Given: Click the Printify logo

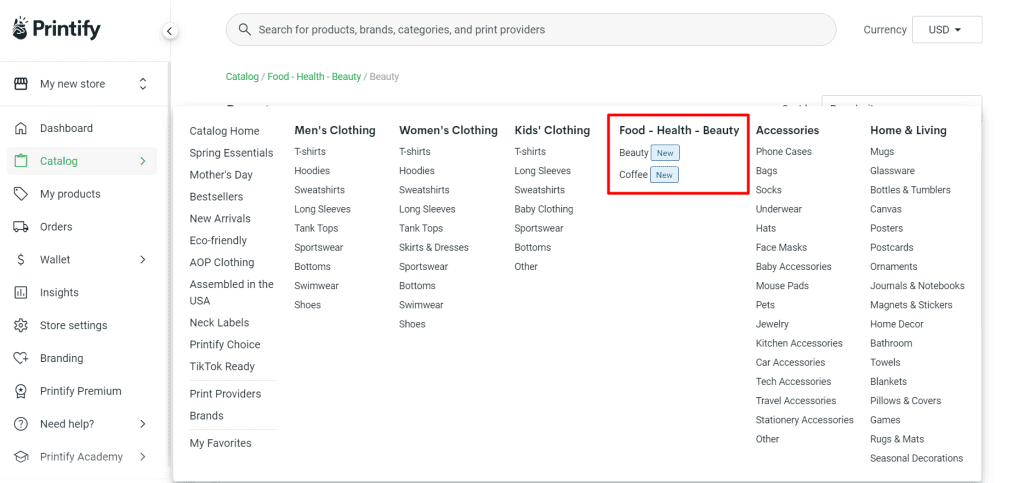Looking at the screenshot, I should click(57, 29).
